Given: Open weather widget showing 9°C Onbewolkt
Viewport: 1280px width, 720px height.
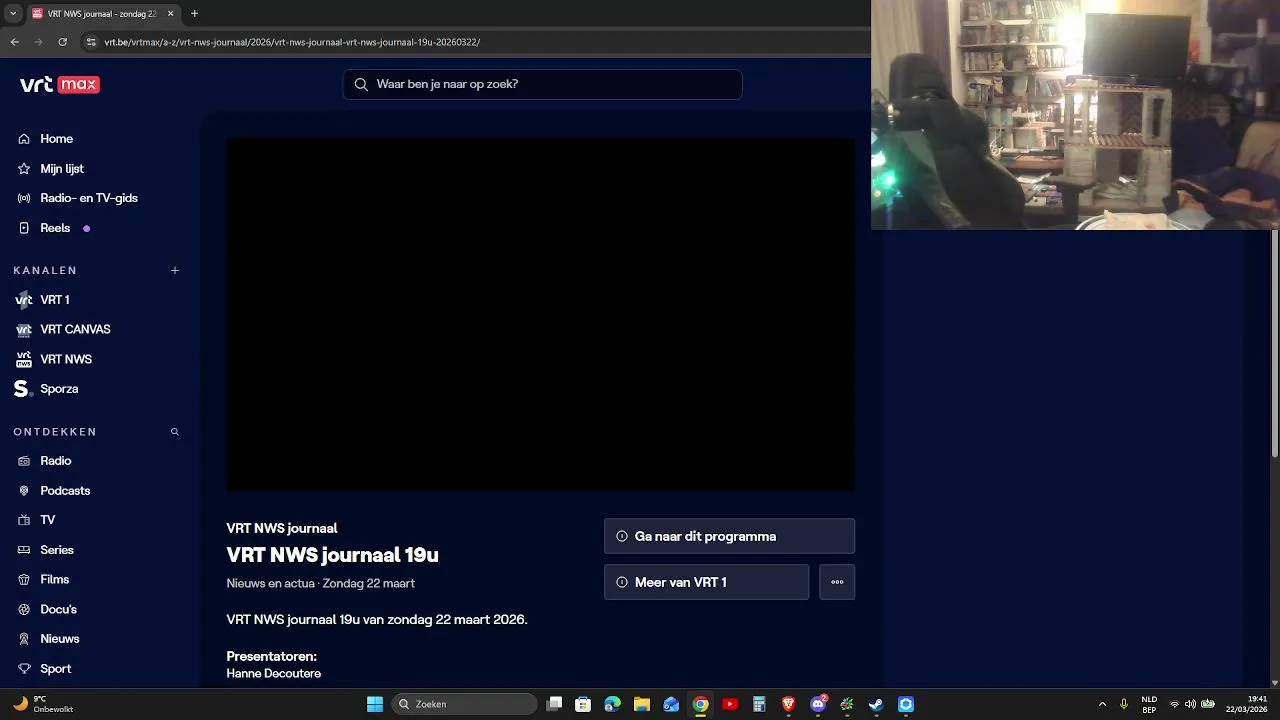Looking at the screenshot, I should click(x=42, y=704).
